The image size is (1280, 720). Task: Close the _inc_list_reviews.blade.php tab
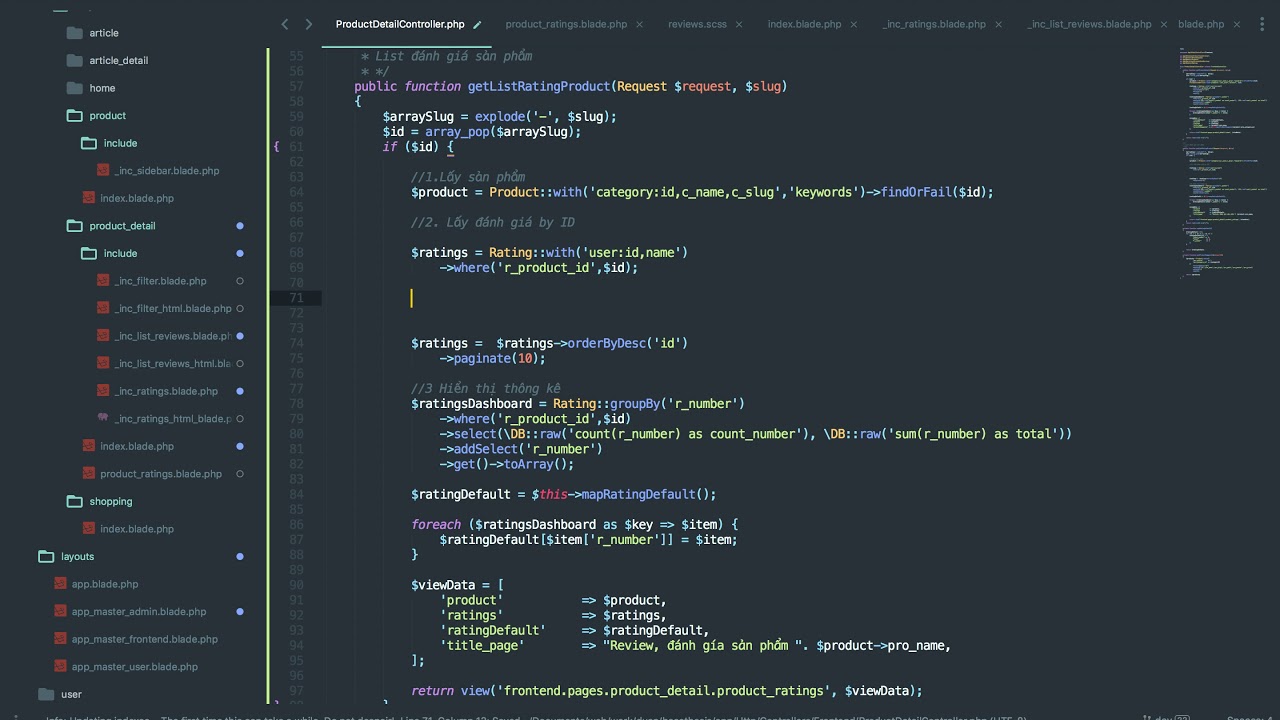(x=1164, y=24)
